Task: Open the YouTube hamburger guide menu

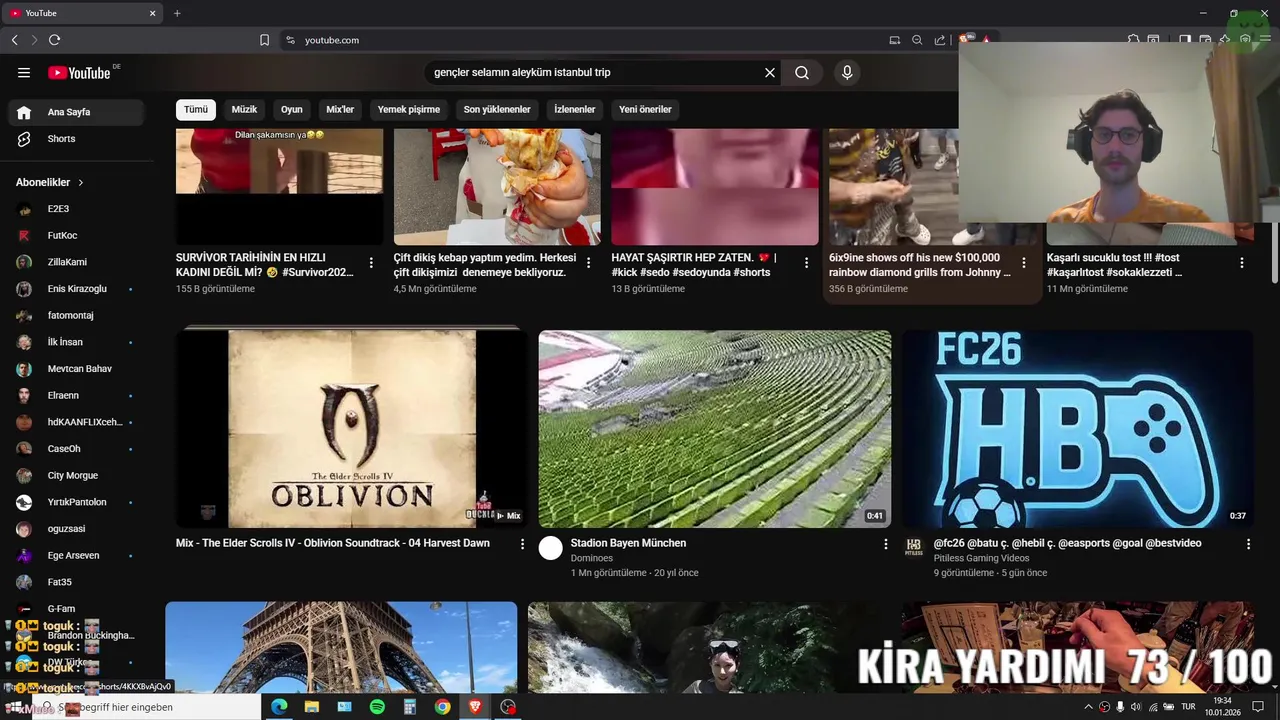Action: pyautogui.click(x=24, y=72)
